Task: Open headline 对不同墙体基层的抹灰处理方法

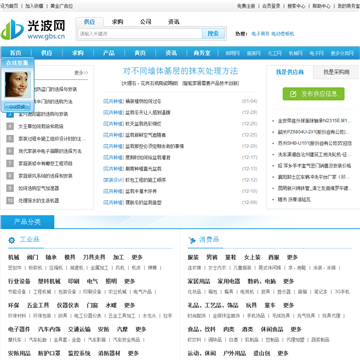Action: 180,71
